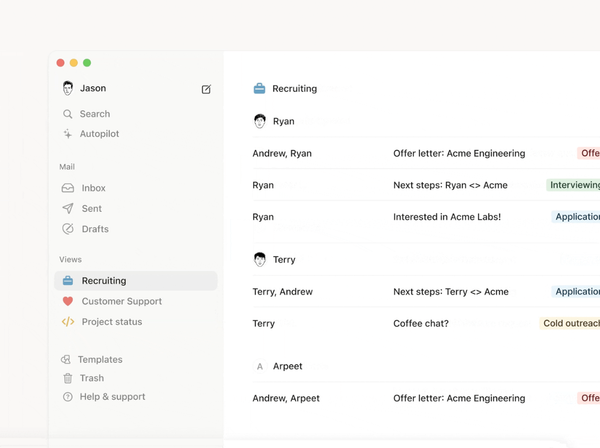Screen dimensions: 600x448
Task: Click the Search magnifier icon
Action: coord(67,114)
